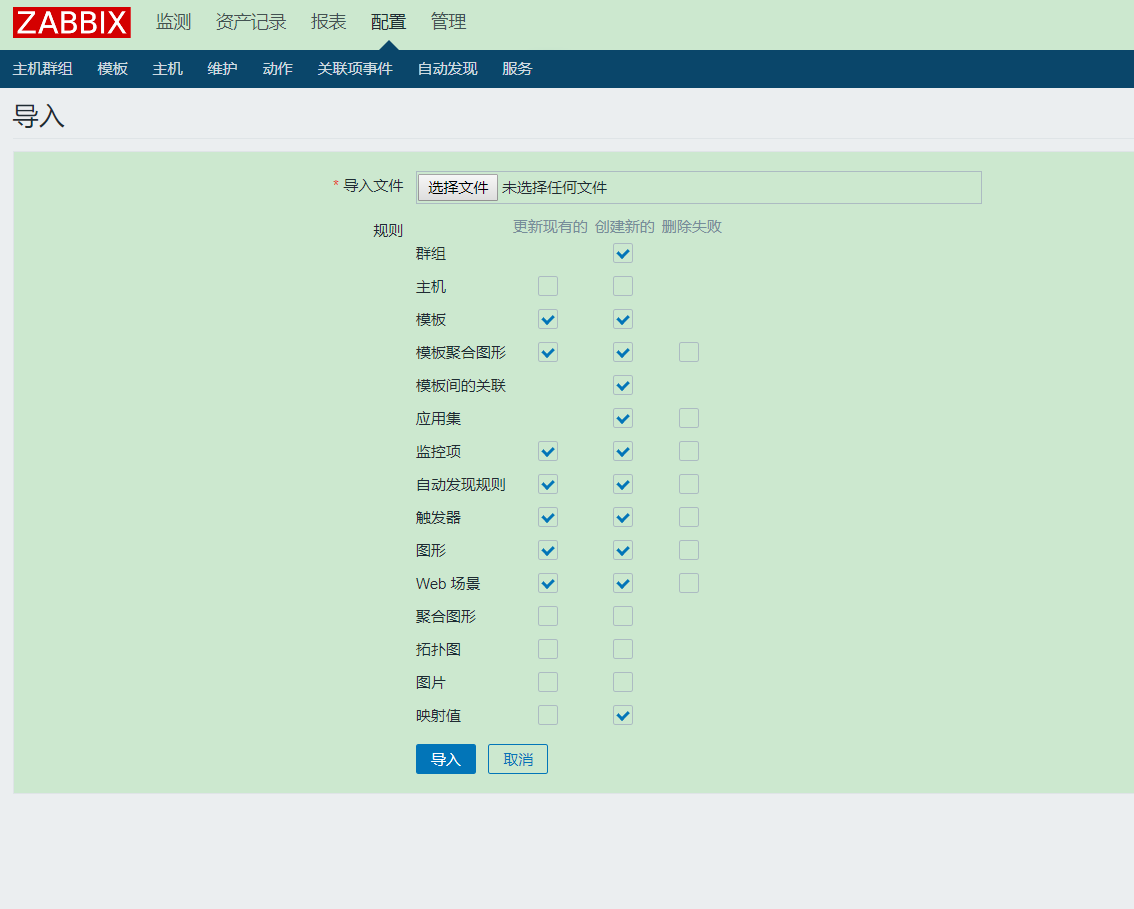This screenshot has width=1134, height=909.
Task: Uncheck 更新现有的 for 模板
Action: tap(548, 320)
